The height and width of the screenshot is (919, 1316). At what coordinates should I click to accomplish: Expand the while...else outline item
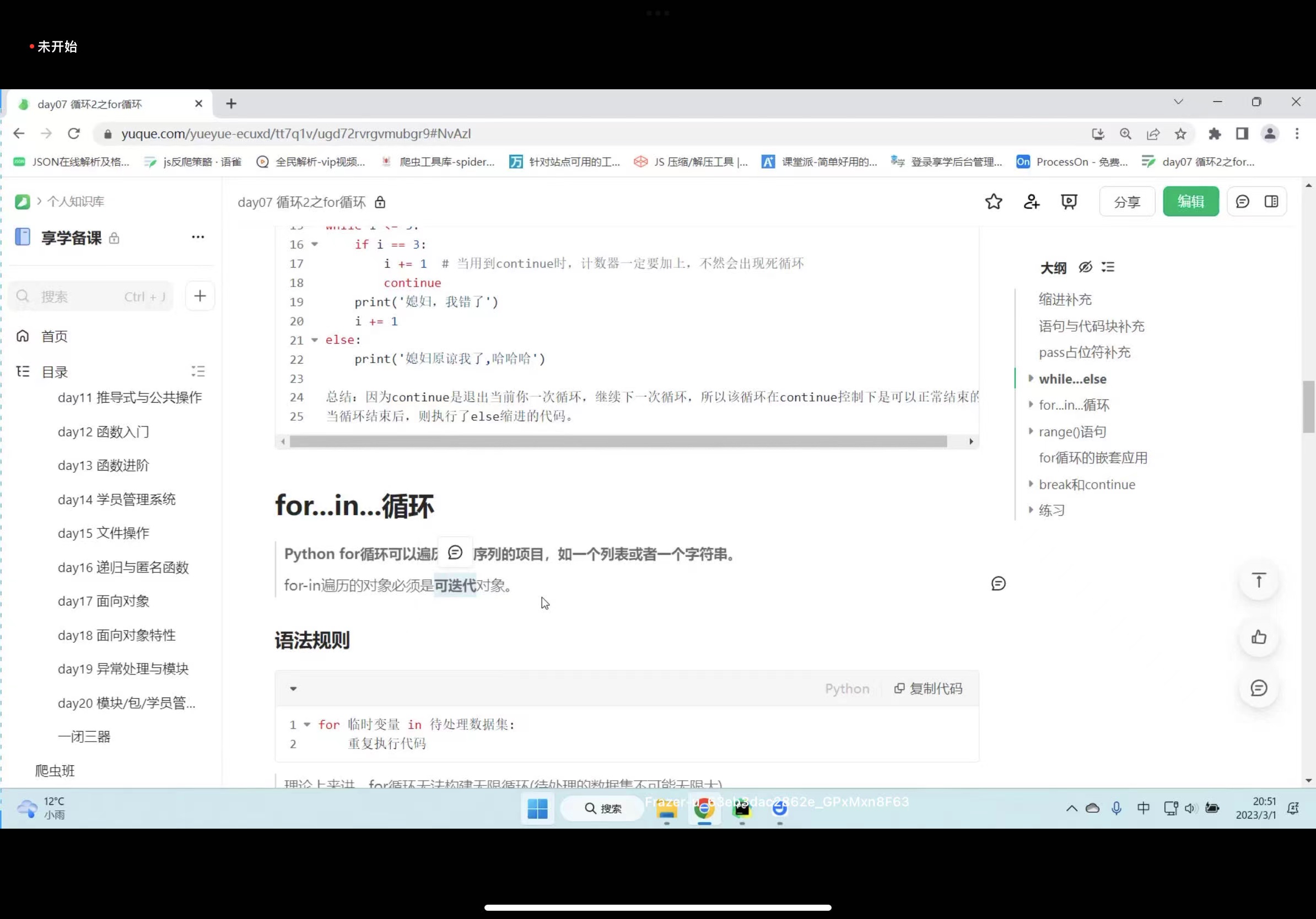1031,378
